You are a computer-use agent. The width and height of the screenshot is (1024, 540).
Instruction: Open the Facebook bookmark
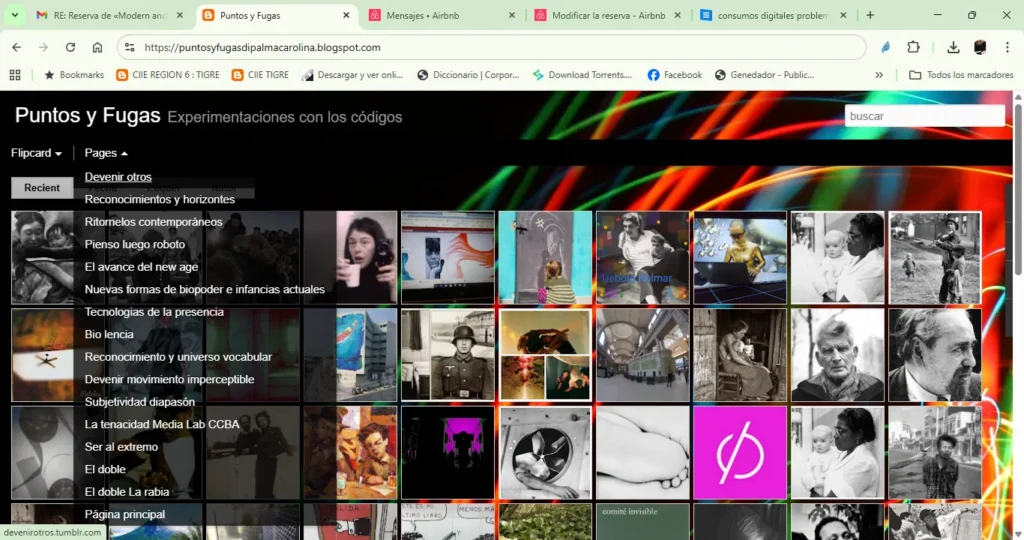[x=675, y=75]
